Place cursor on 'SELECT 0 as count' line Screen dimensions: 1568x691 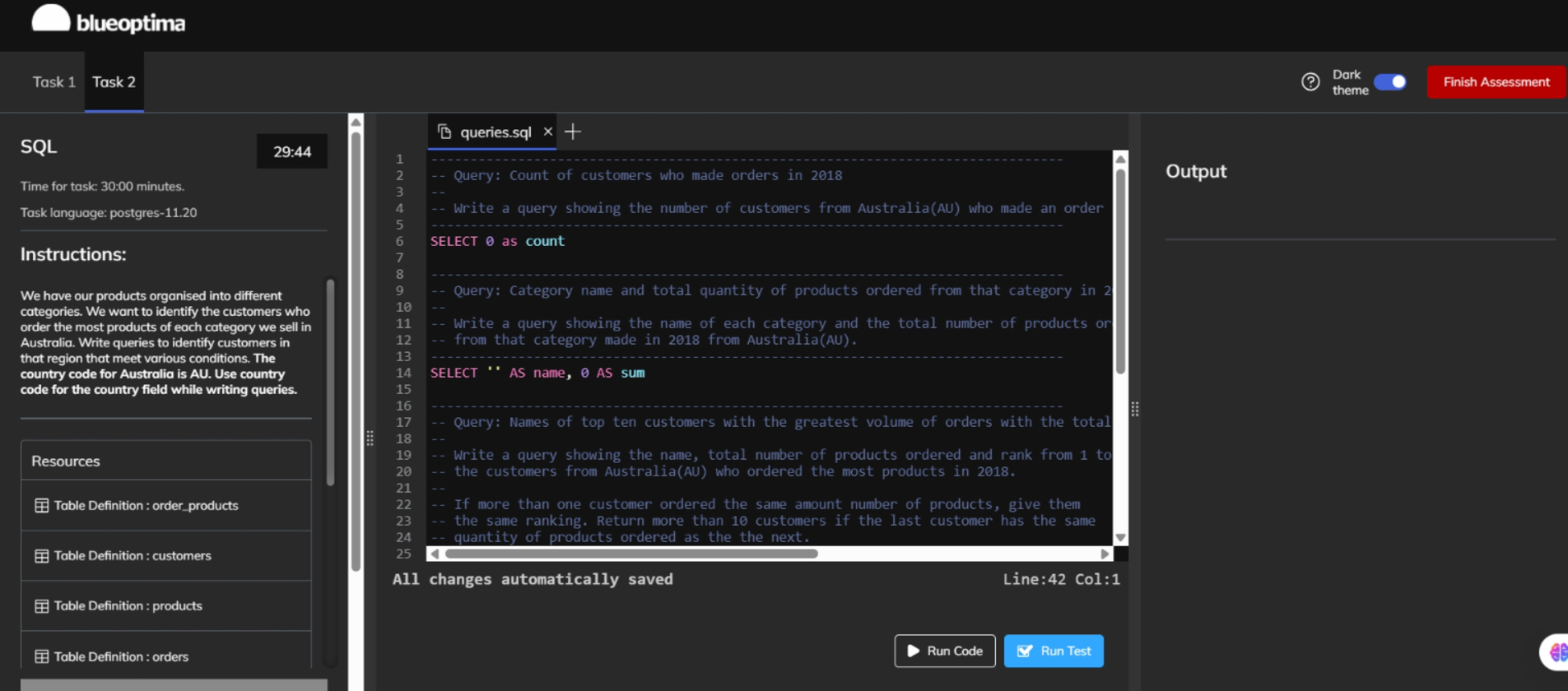pyautogui.click(x=497, y=241)
